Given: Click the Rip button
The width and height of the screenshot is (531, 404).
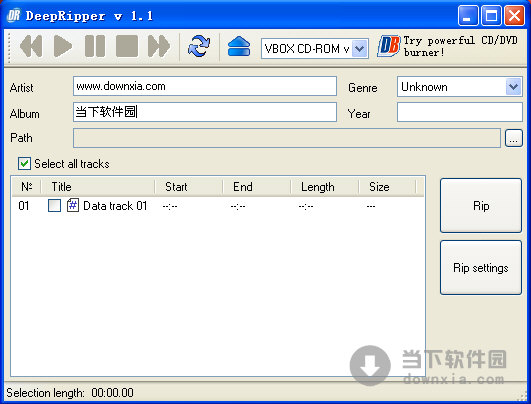Looking at the screenshot, I should [x=481, y=206].
